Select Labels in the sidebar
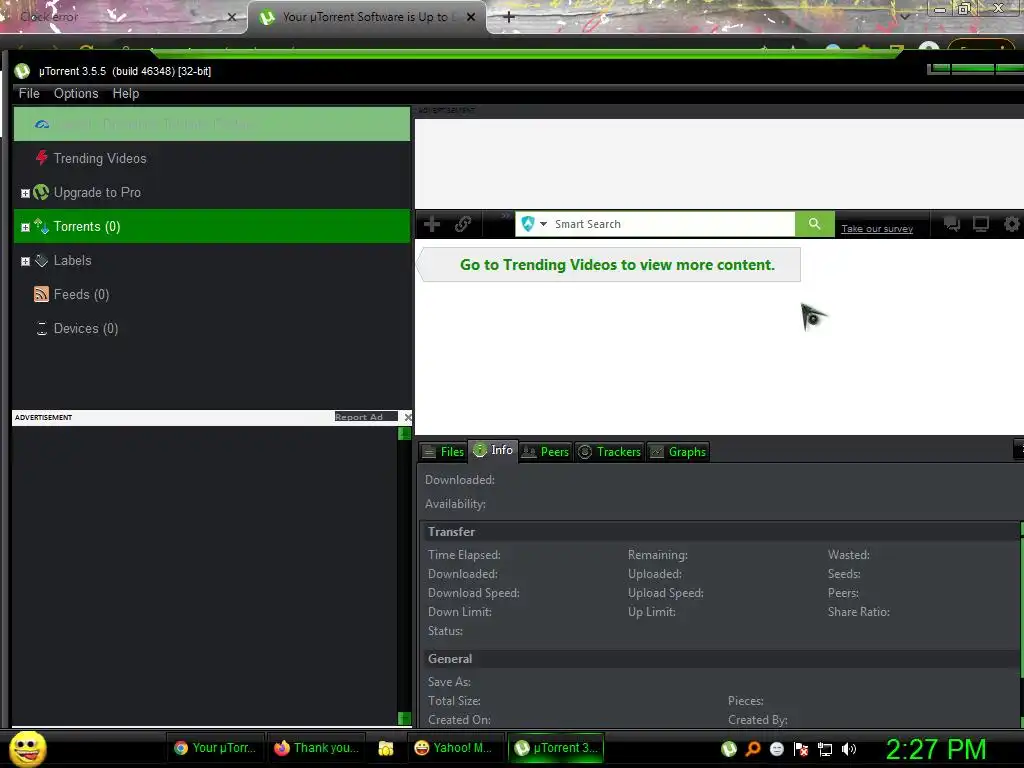 pos(212,260)
